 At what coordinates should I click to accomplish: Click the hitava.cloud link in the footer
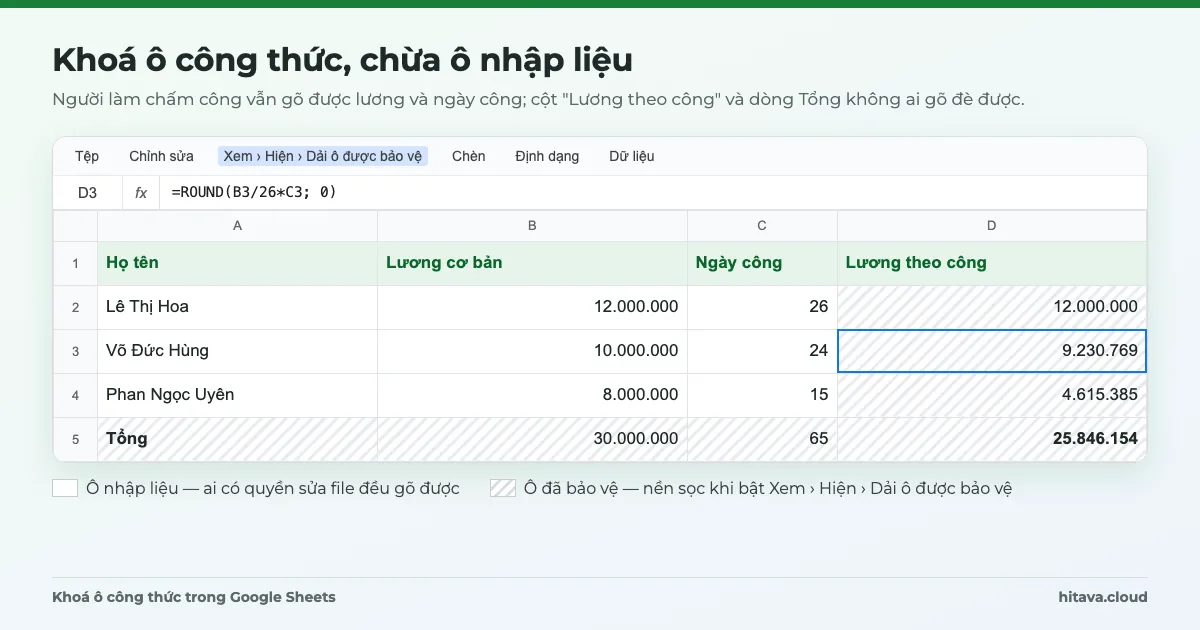tap(1103, 597)
